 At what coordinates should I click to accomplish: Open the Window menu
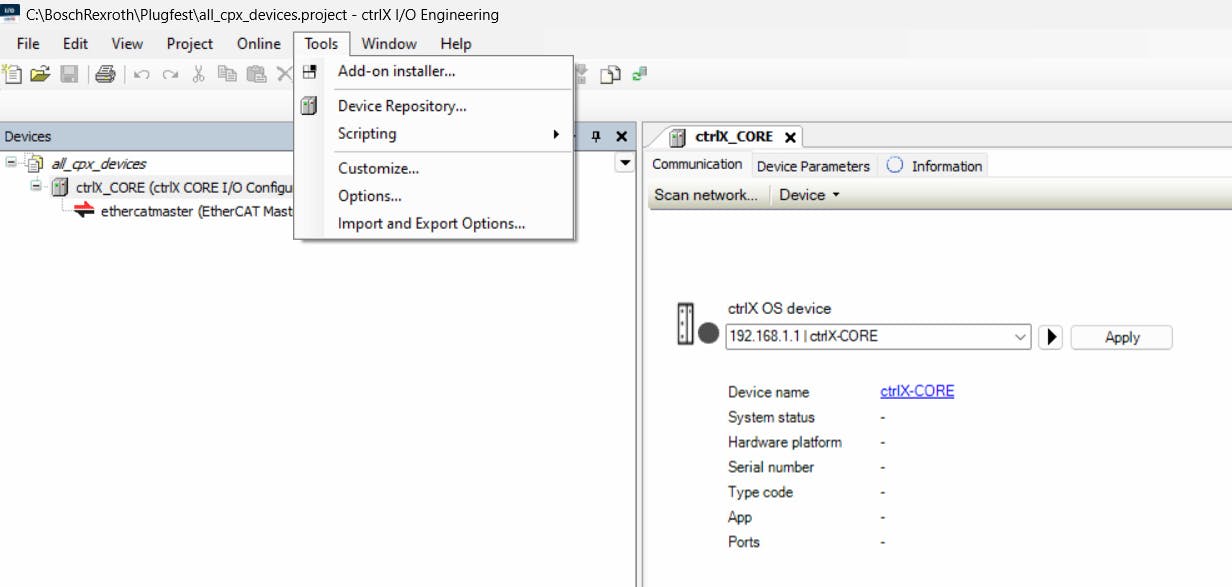point(389,44)
